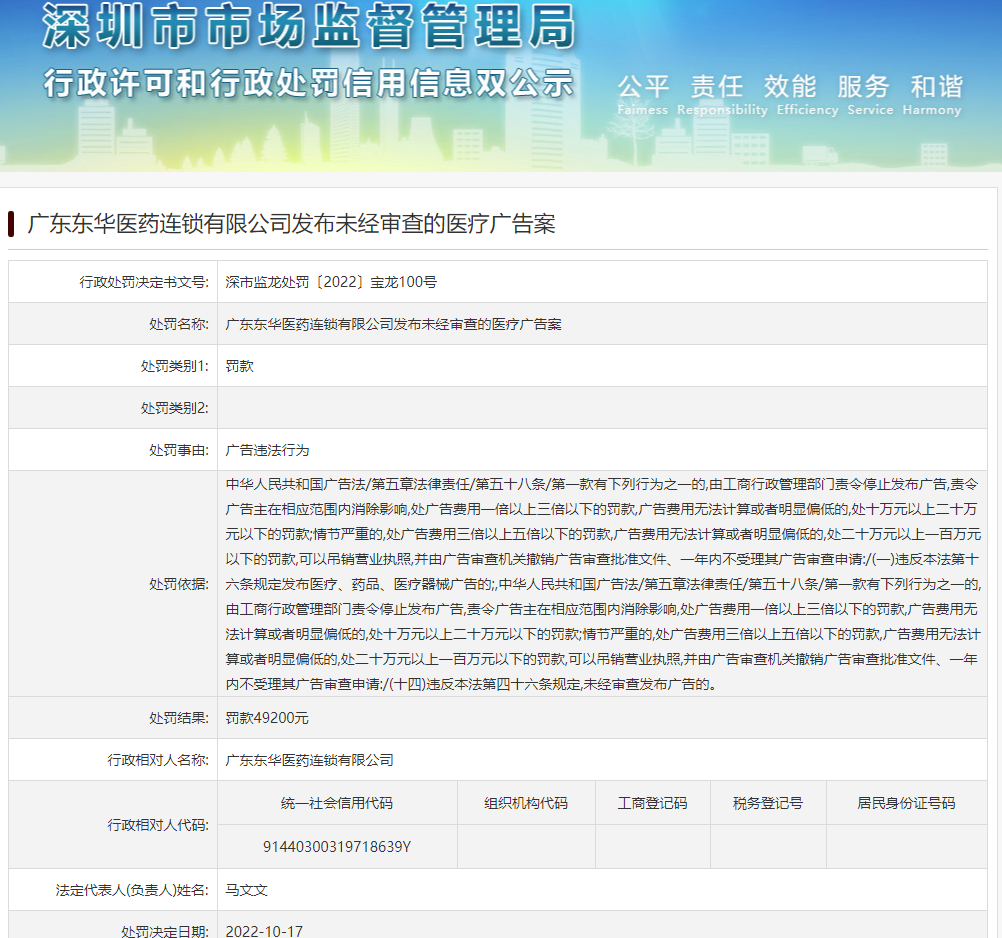Click the 处罚名称 row label
Viewport: 1002px width, 938px height.
coord(180,324)
